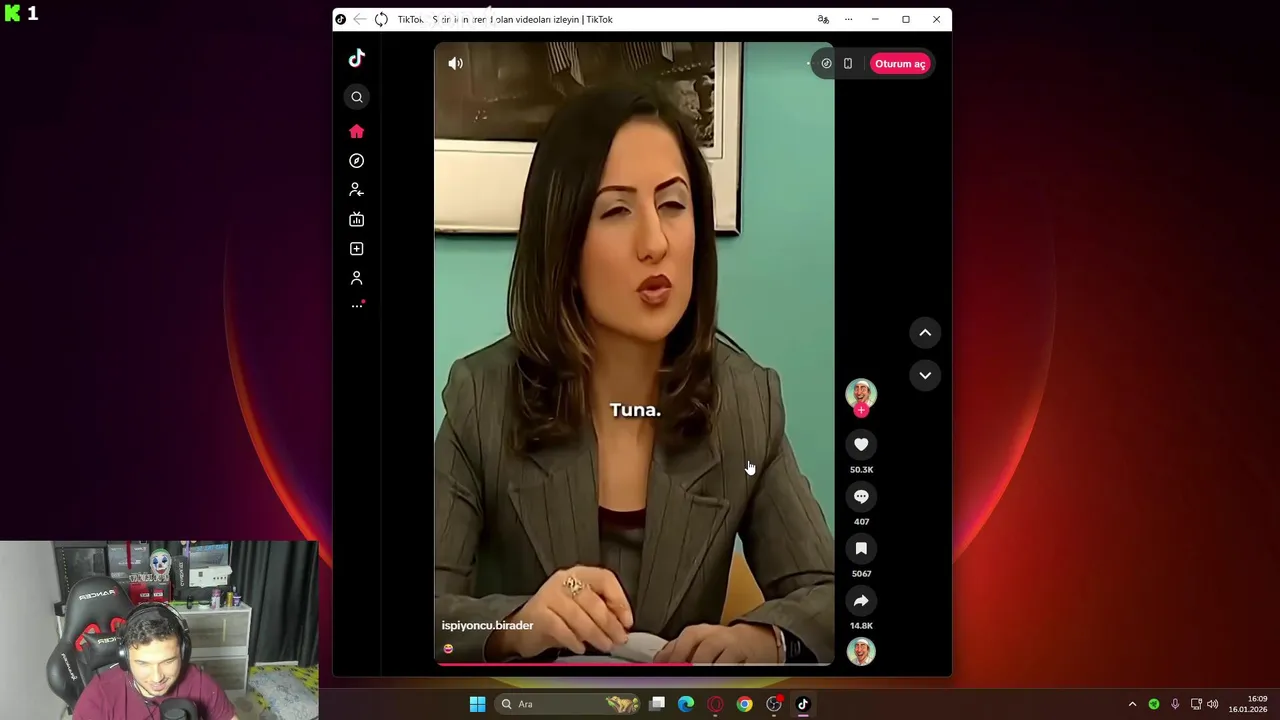This screenshot has height=720, width=1280.
Task: Click the TikTok app icon in titlebar
Action: point(340,19)
